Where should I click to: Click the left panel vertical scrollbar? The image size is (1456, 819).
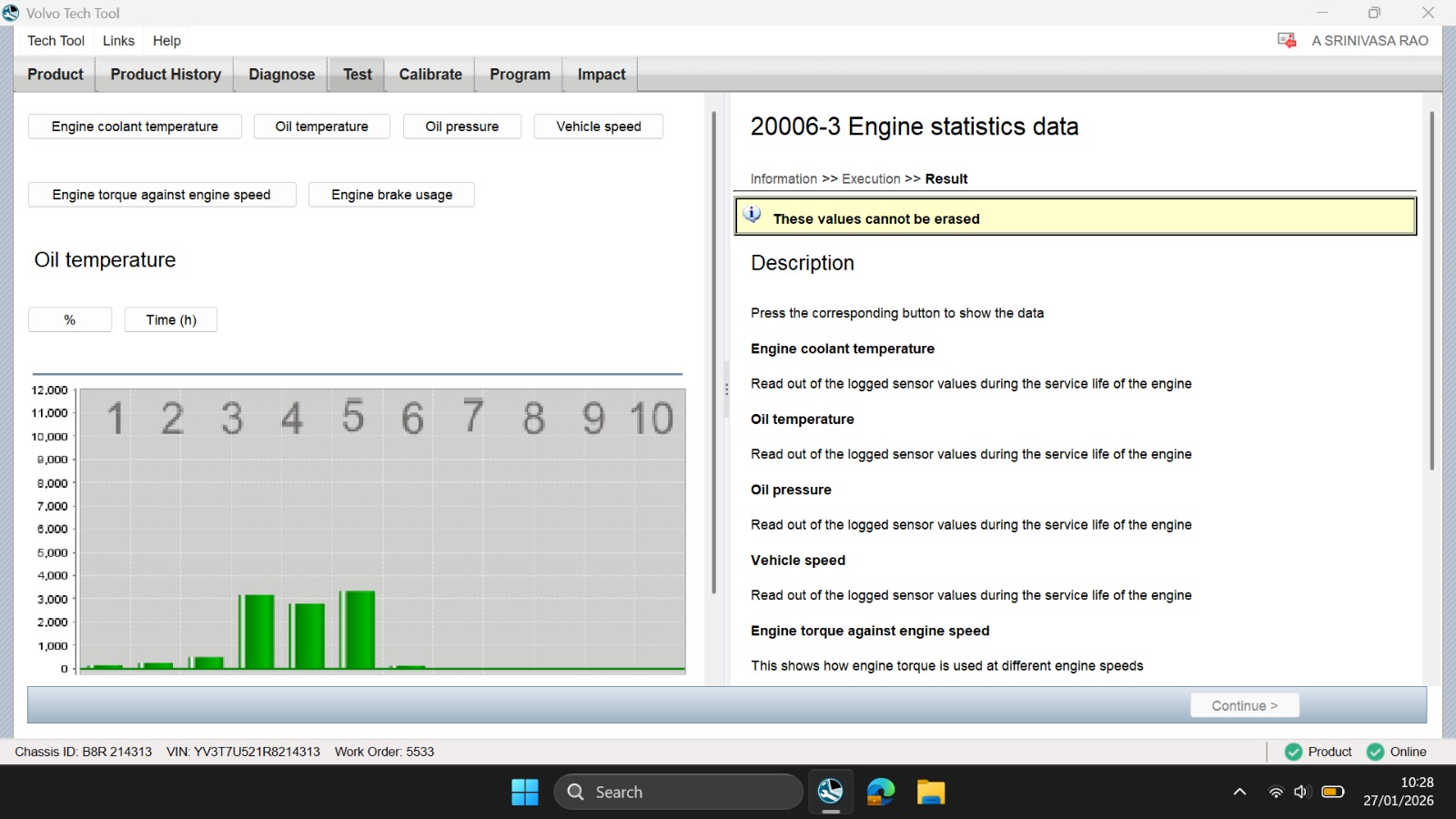click(x=714, y=353)
